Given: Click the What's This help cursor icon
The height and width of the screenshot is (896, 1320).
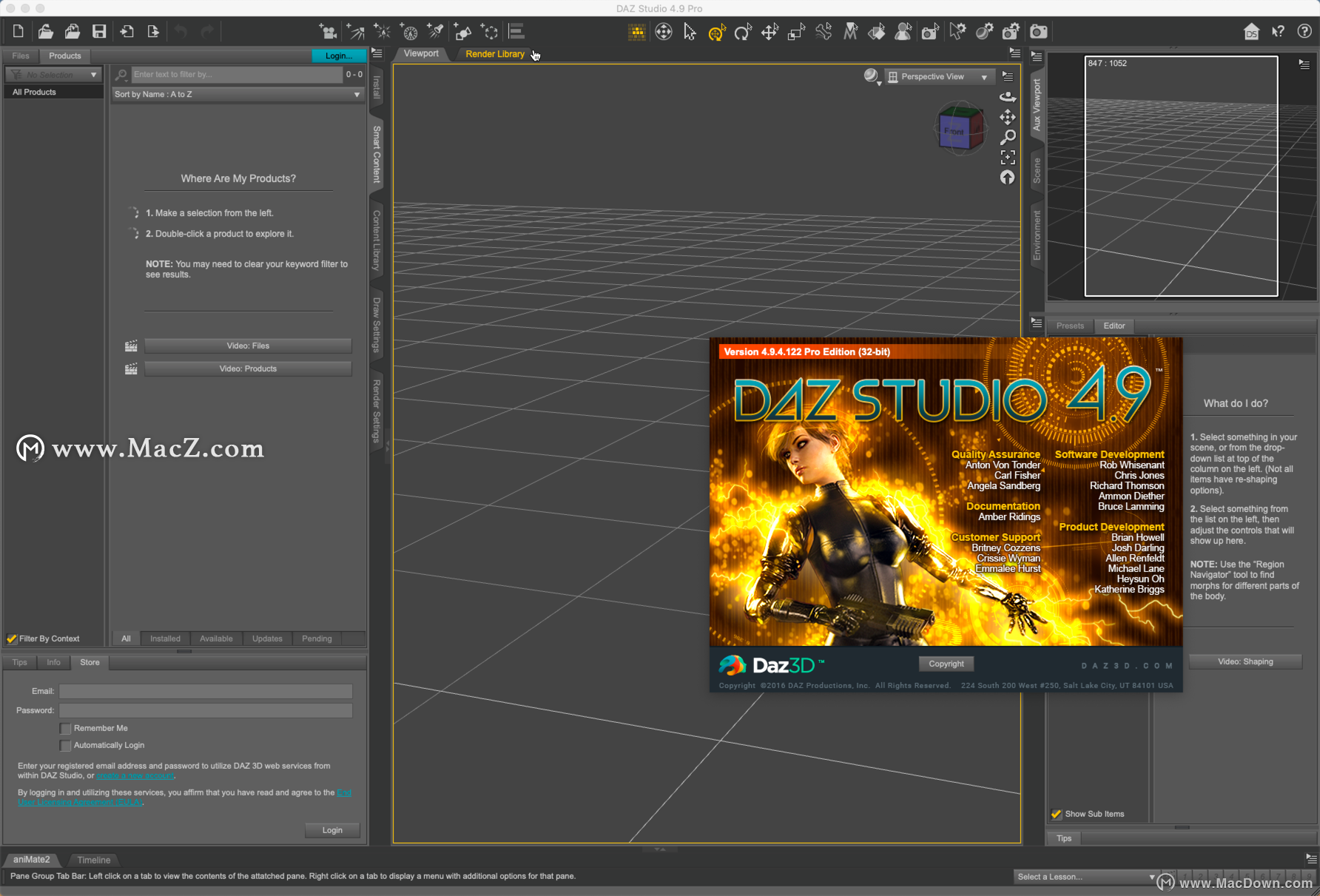Looking at the screenshot, I should coord(1278,31).
